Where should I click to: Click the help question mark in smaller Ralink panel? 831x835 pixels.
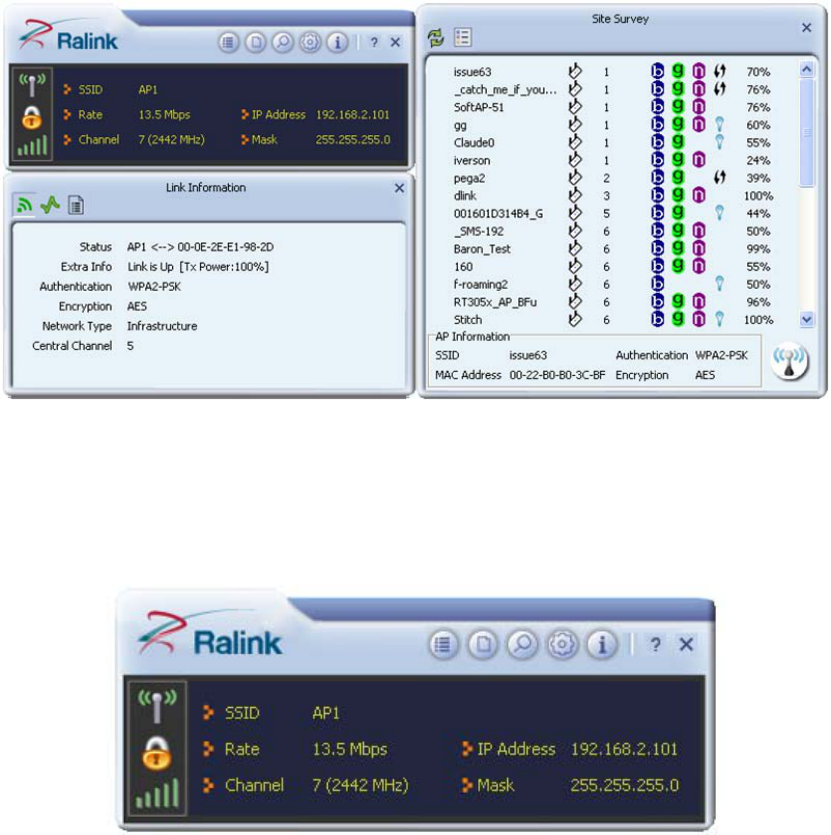pos(374,43)
